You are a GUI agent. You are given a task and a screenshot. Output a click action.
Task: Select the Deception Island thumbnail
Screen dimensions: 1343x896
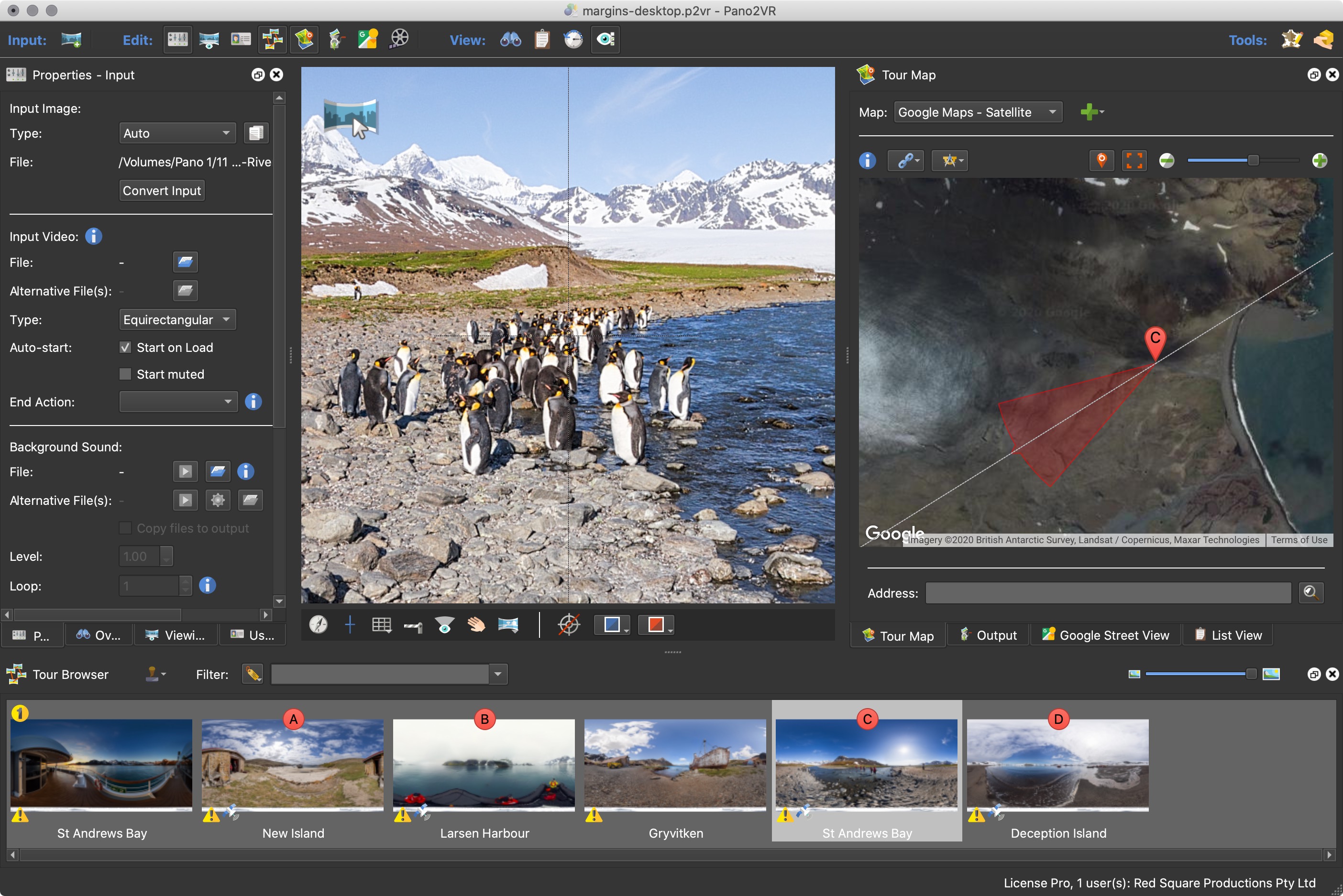(1058, 764)
